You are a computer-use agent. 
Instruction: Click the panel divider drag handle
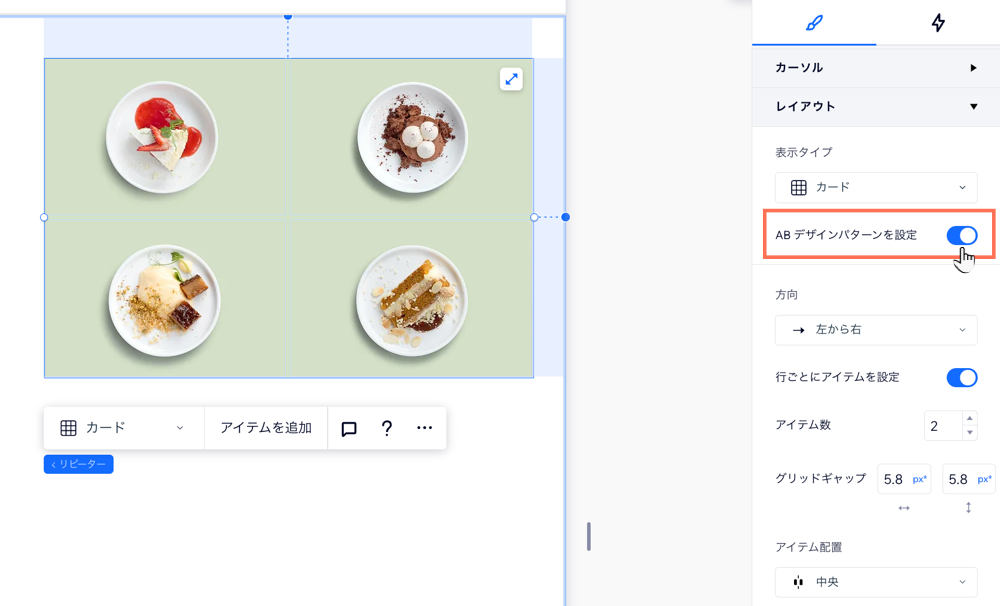pyautogui.click(x=589, y=536)
